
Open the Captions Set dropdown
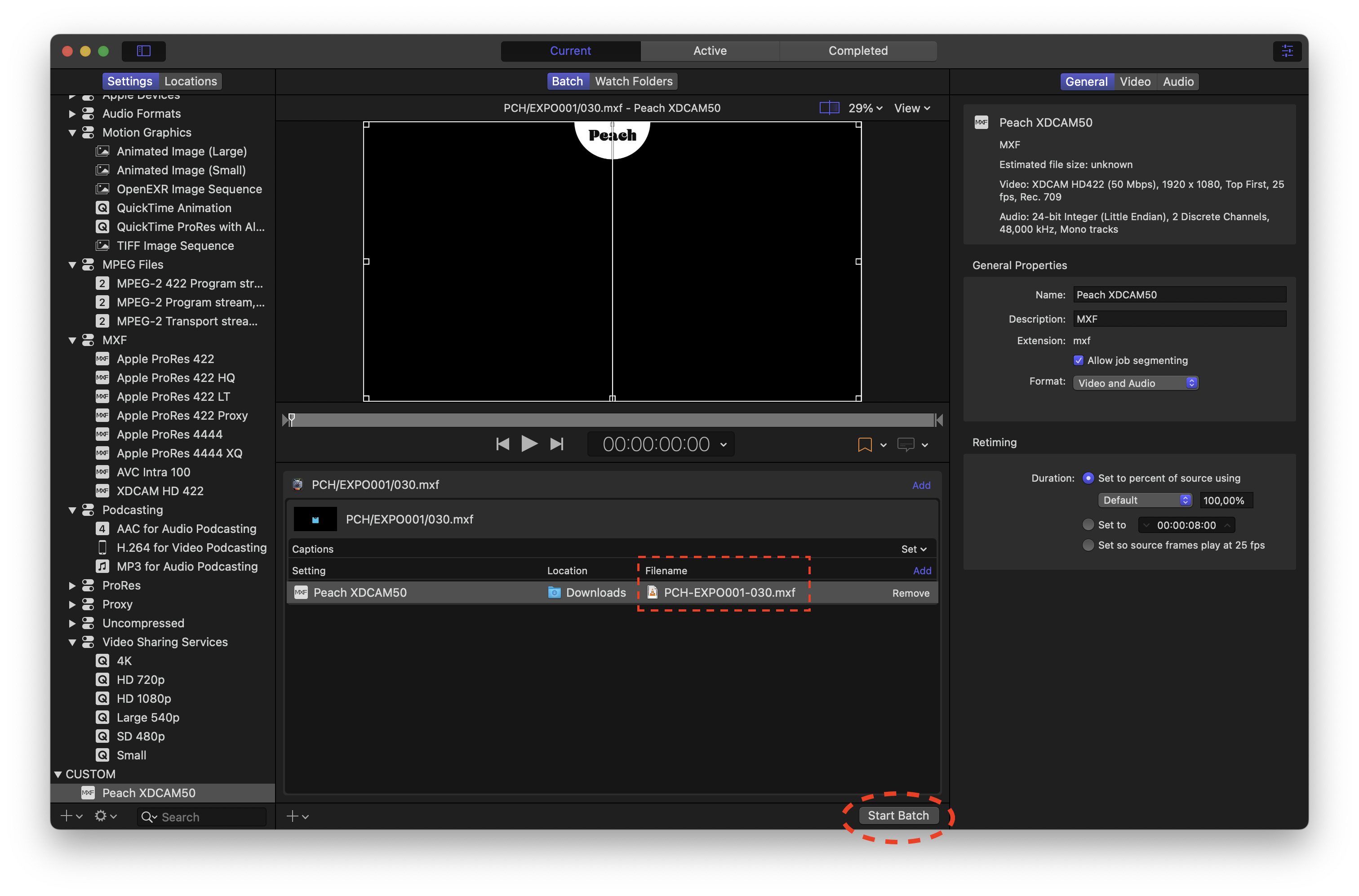click(913, 549)
